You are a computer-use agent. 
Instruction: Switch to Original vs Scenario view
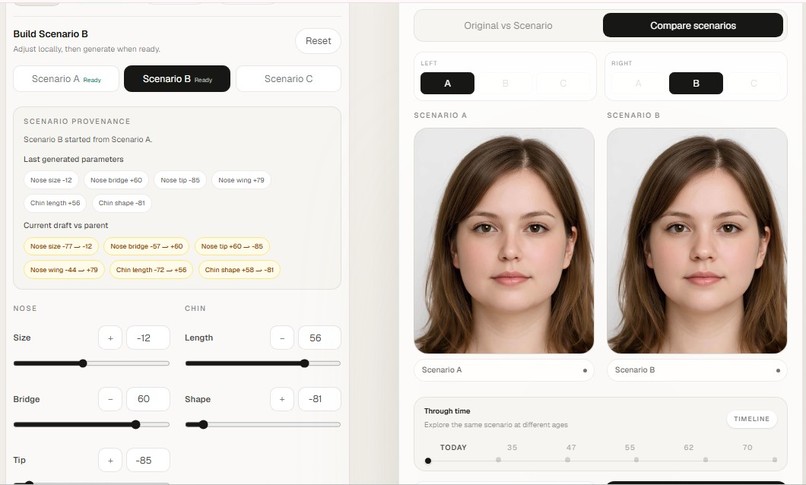[508, 26]
